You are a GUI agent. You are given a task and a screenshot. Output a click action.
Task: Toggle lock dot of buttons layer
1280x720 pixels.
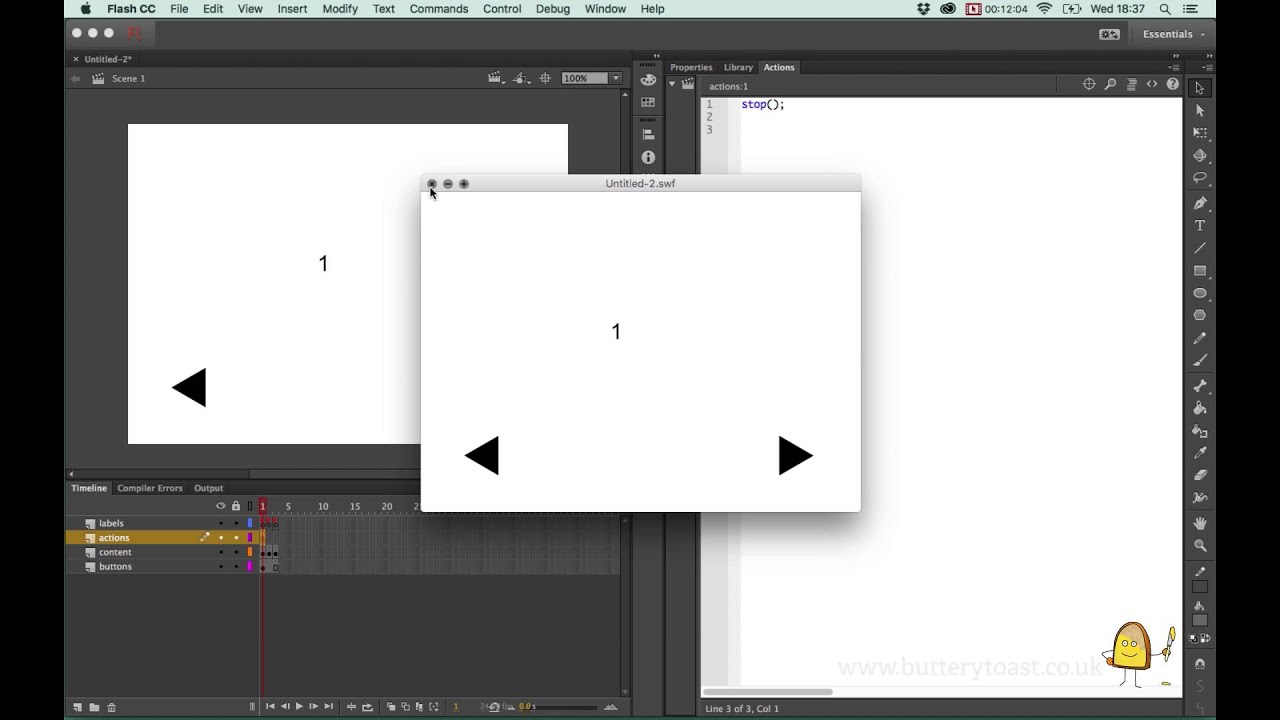click(x=236, y=567)
